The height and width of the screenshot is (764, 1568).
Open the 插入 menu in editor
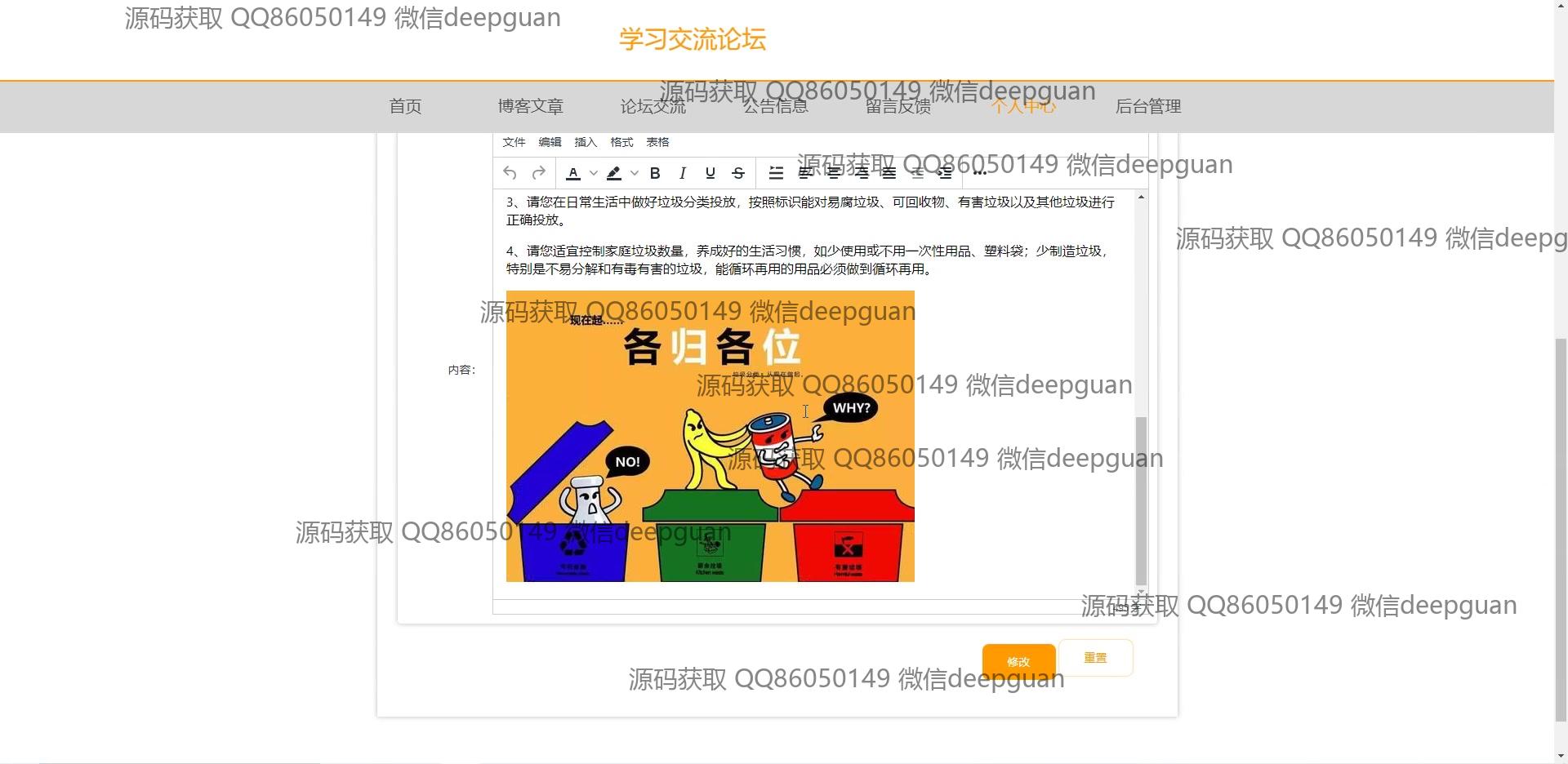coord(586,142)
